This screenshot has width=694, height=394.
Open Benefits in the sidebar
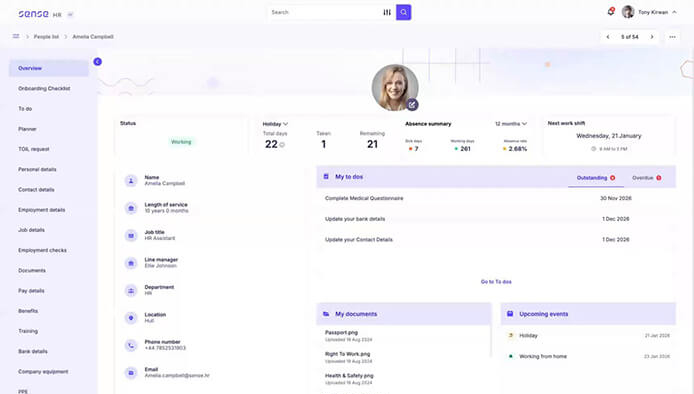(x=28, y=311)
